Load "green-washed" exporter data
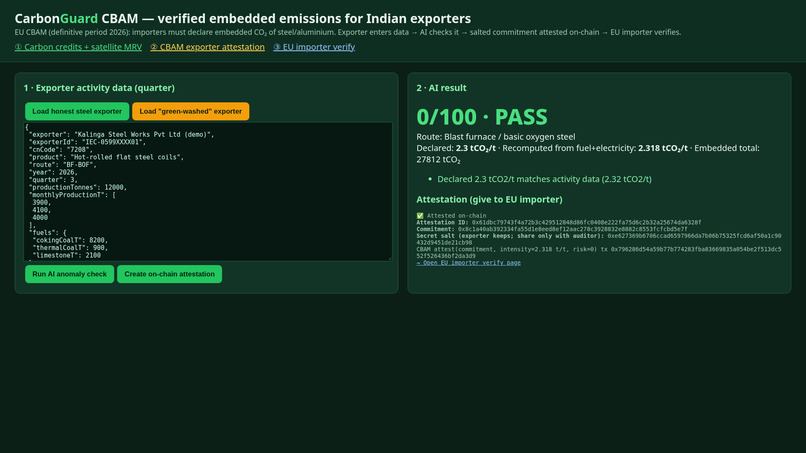The image size is (806, 453). [x=191, y=111]
